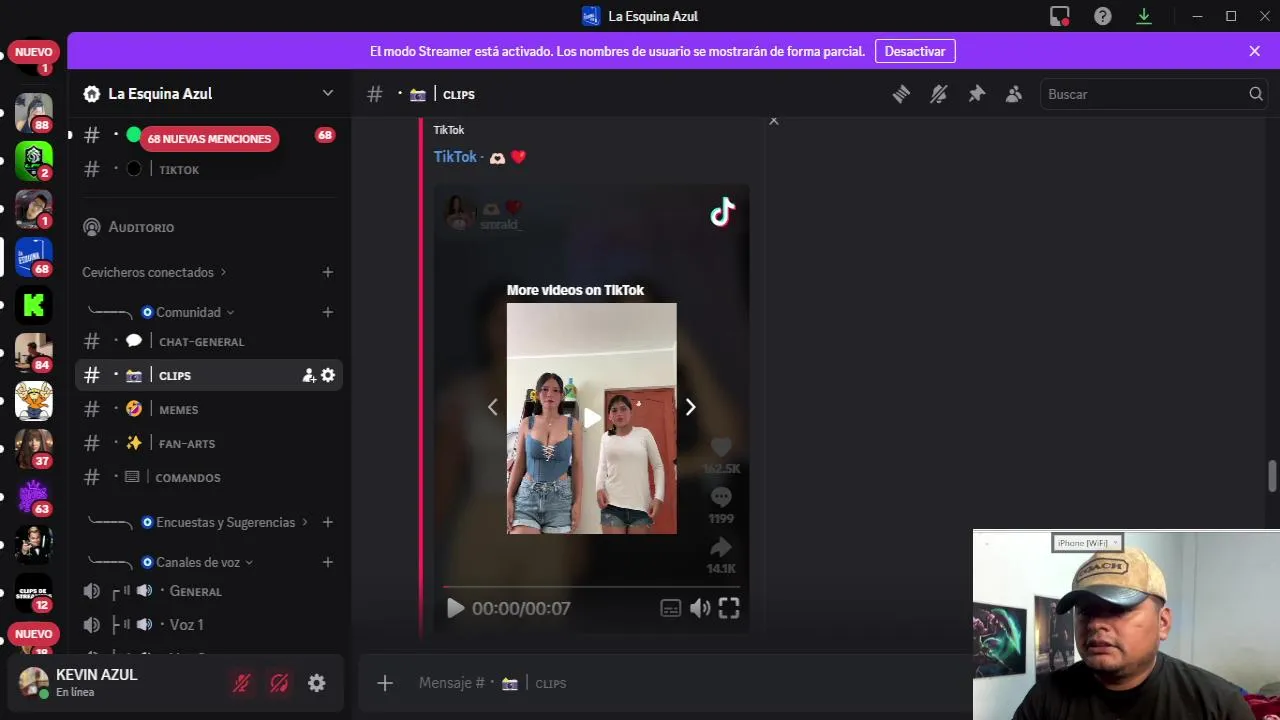The image size is (1280, 720).
Task: Open clips channel settings gear
Action: click(x=328, y=375)
